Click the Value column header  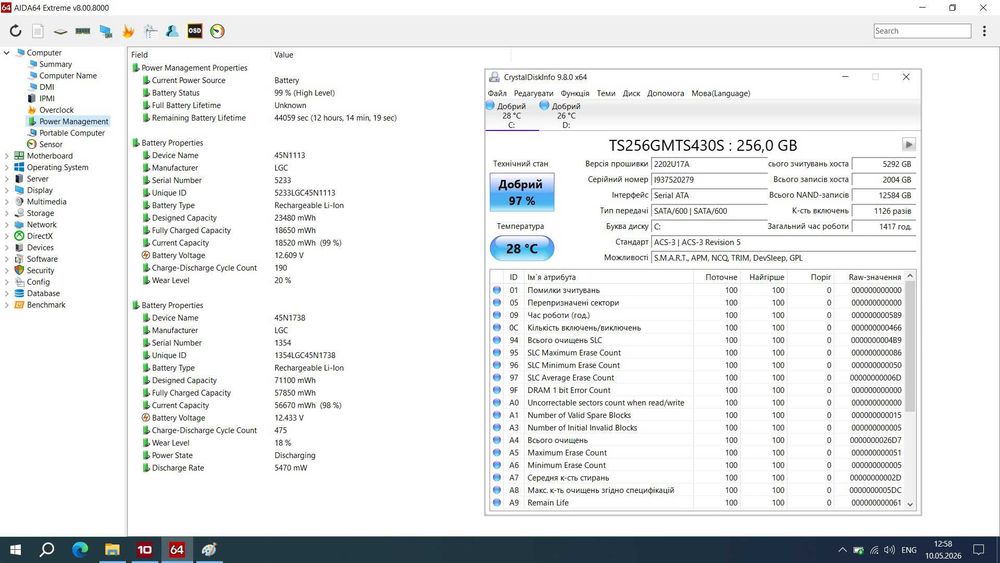[284, 55]
